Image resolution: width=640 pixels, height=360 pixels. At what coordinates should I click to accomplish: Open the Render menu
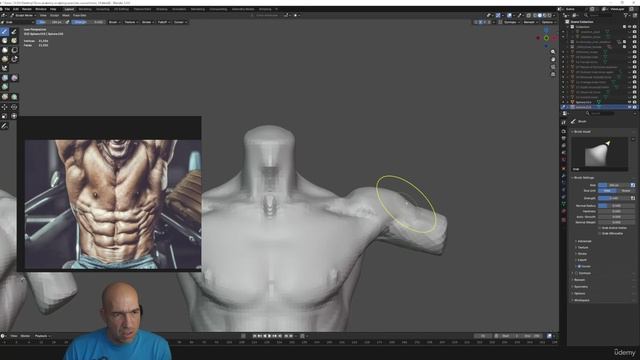click(x=27, y=9)
